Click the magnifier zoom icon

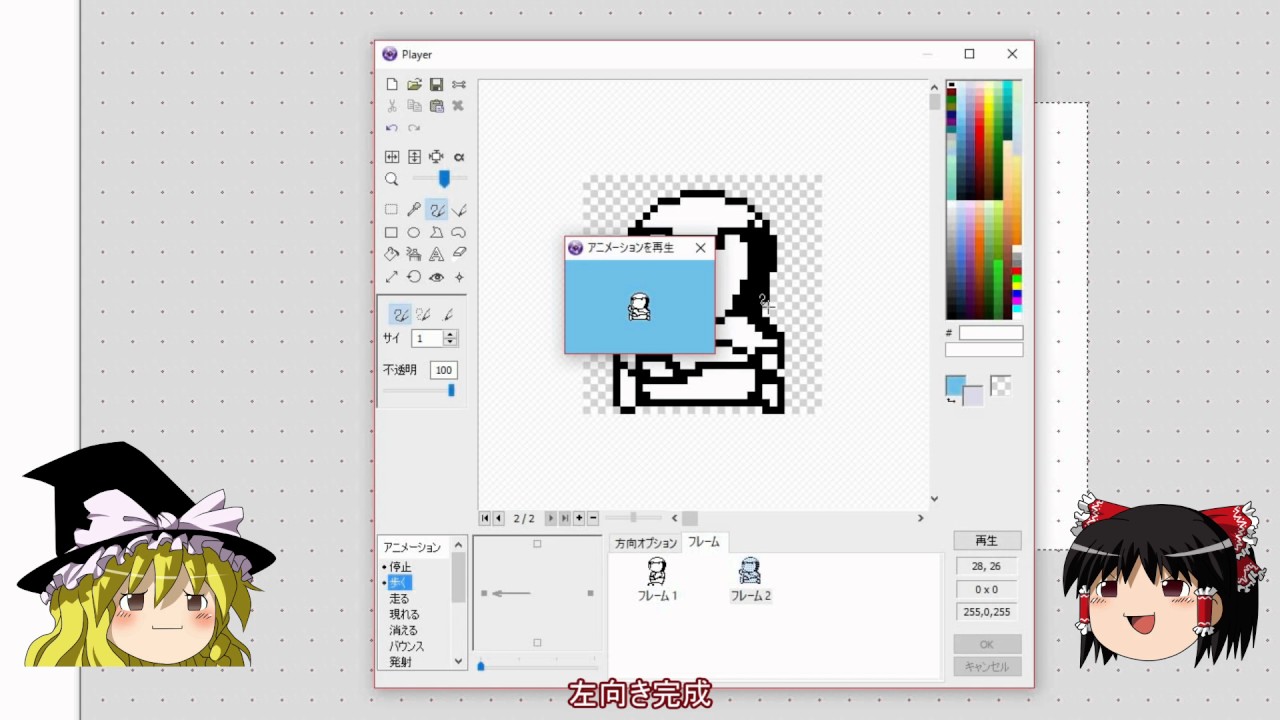392,179
